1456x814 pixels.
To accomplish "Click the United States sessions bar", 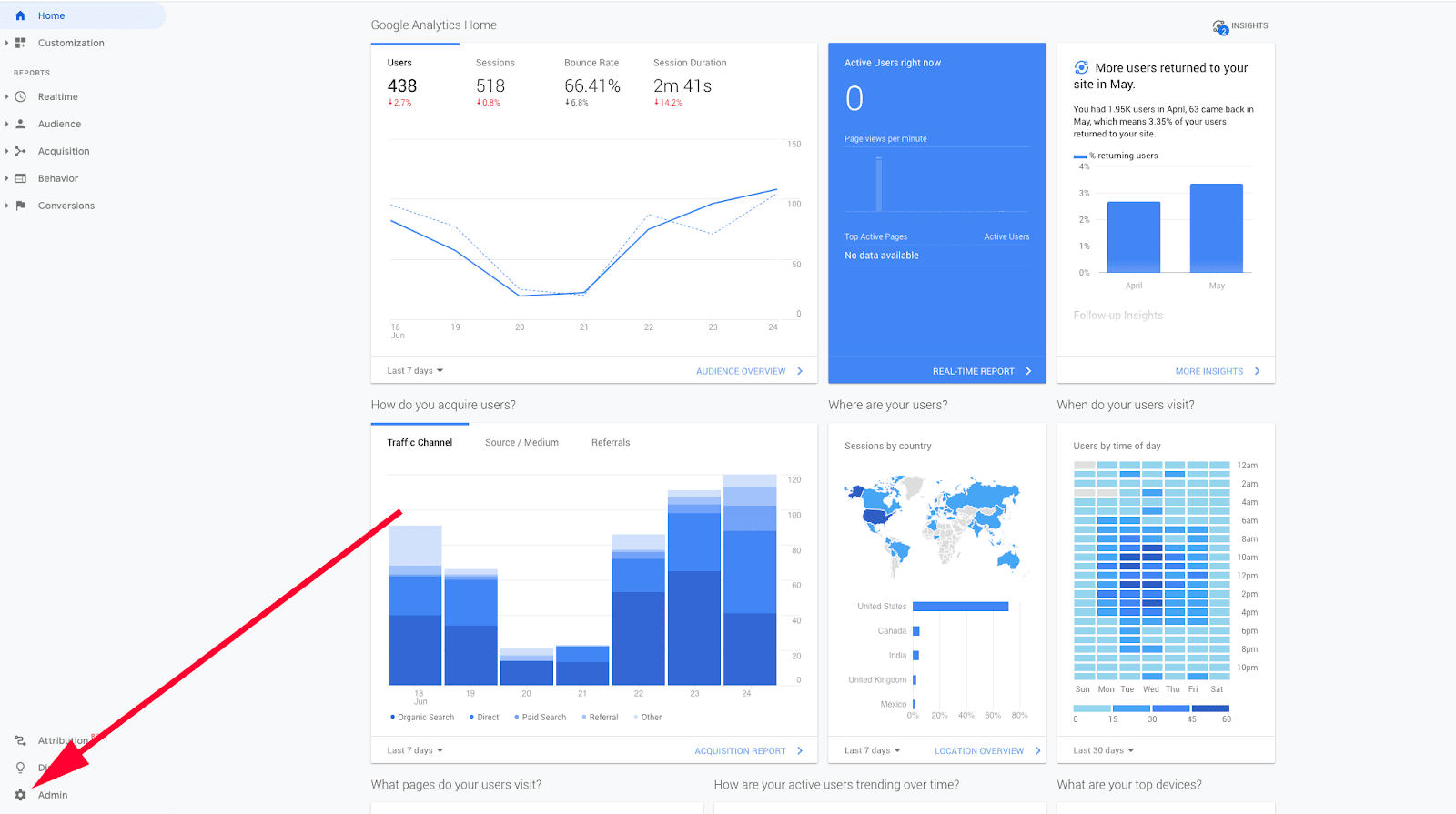I will tap(961, 607).
